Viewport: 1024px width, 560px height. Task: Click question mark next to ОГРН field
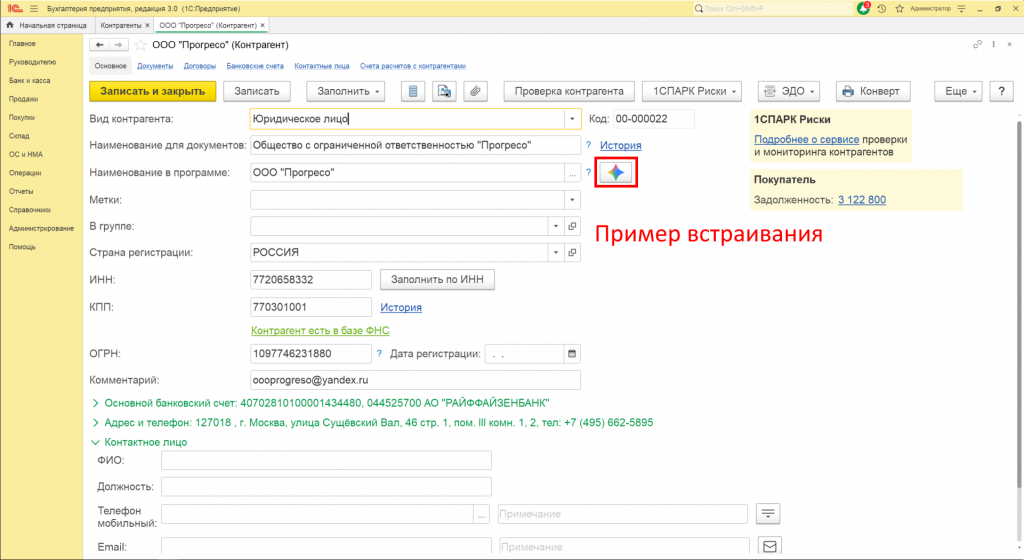coord(379,353)
